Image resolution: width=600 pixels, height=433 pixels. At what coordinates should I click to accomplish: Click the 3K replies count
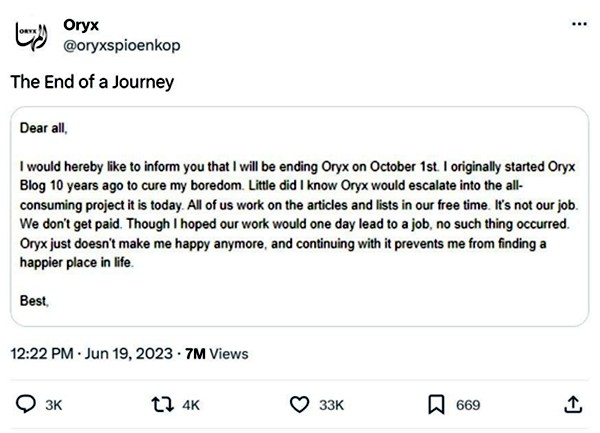[54, 405]
